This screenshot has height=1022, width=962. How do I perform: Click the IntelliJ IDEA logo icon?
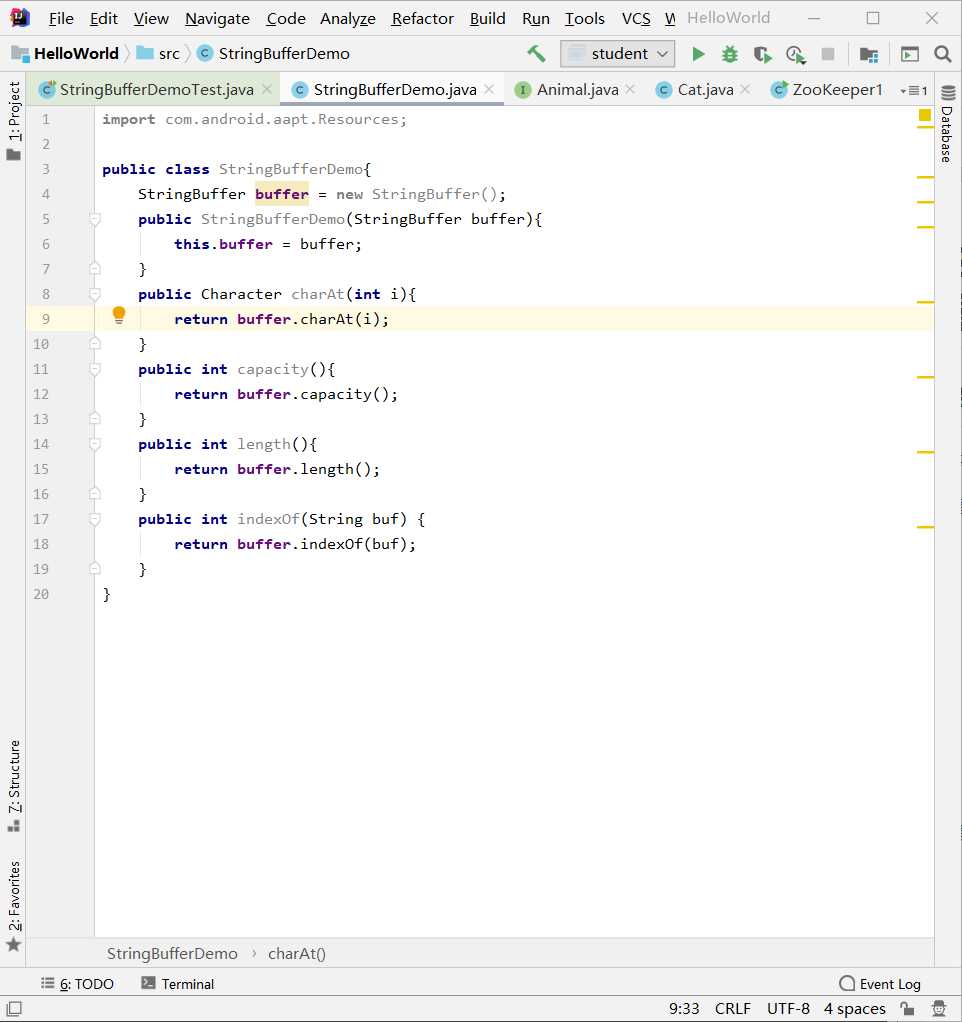(x=20, y=18)
